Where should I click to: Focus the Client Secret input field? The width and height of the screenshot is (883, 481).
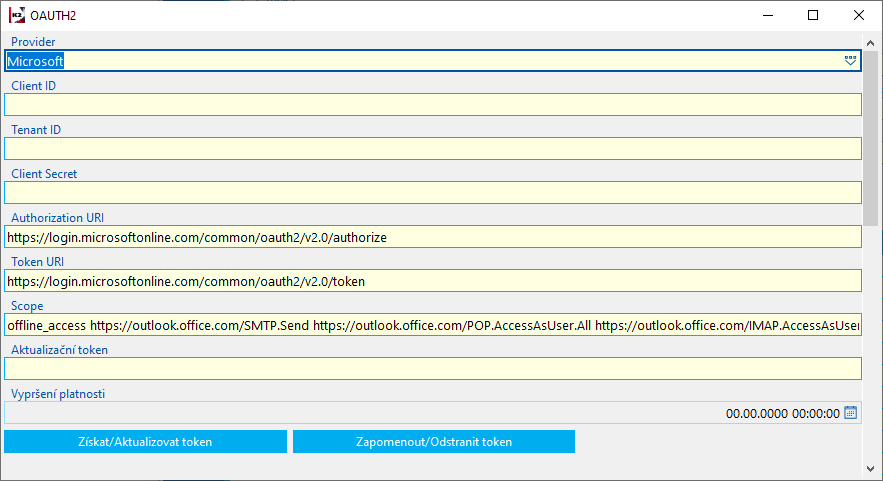(x=432, y=193)
